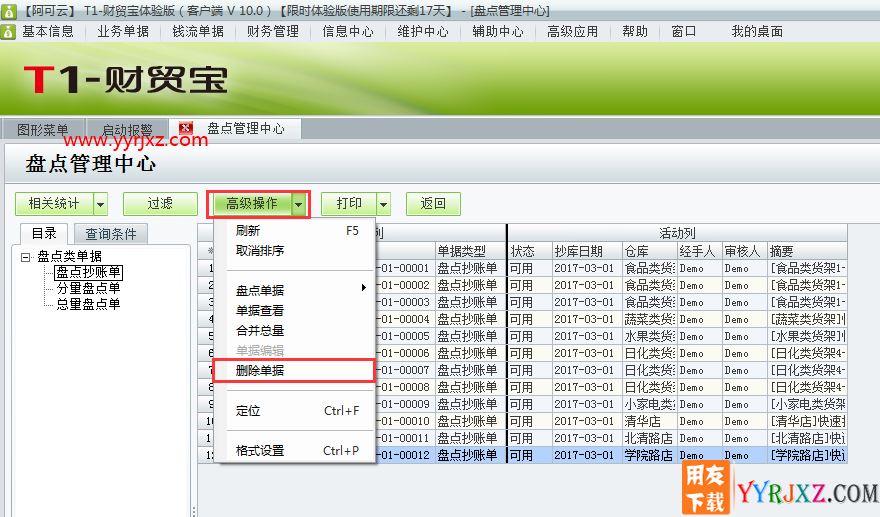This screenshot has height=517, width=880.
Task: Open the 窗口 menu
Action: tap(684, 31)
